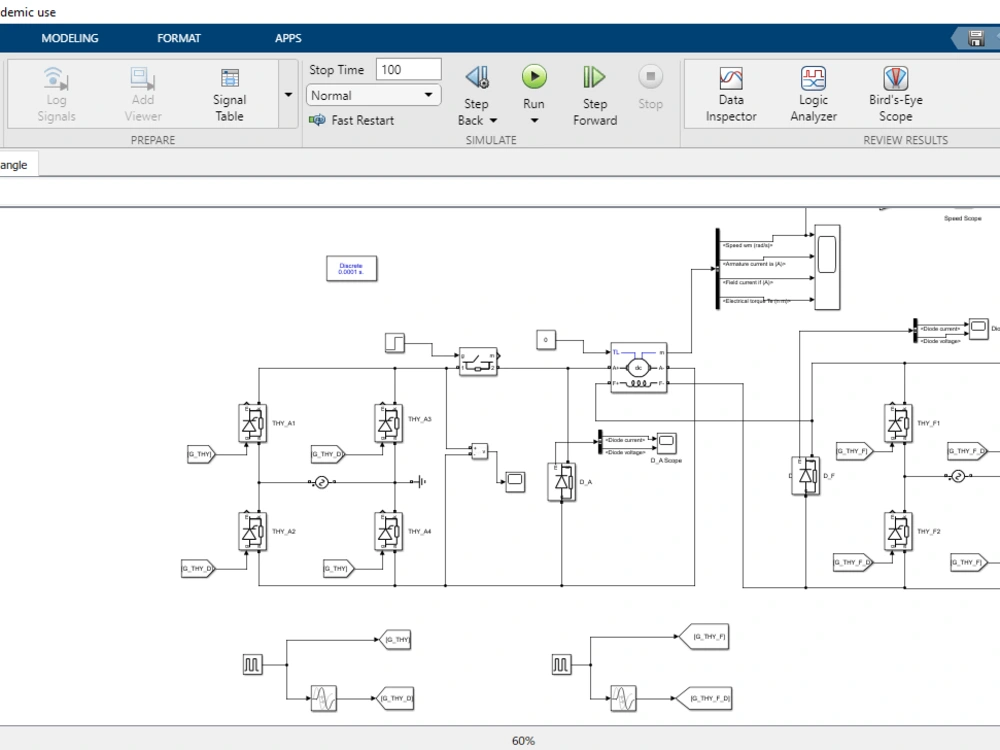Run the simulation
Viewport: 1000px width, 750px height.
click(533, 78)
